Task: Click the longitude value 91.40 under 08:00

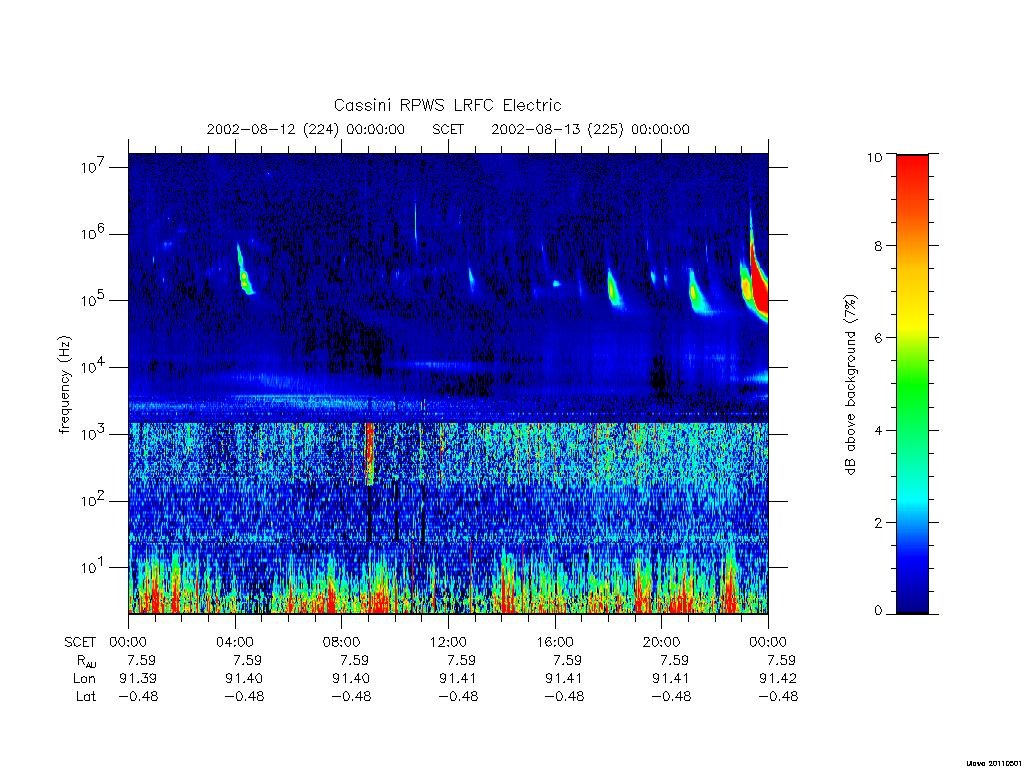Action: coord(351,679)
